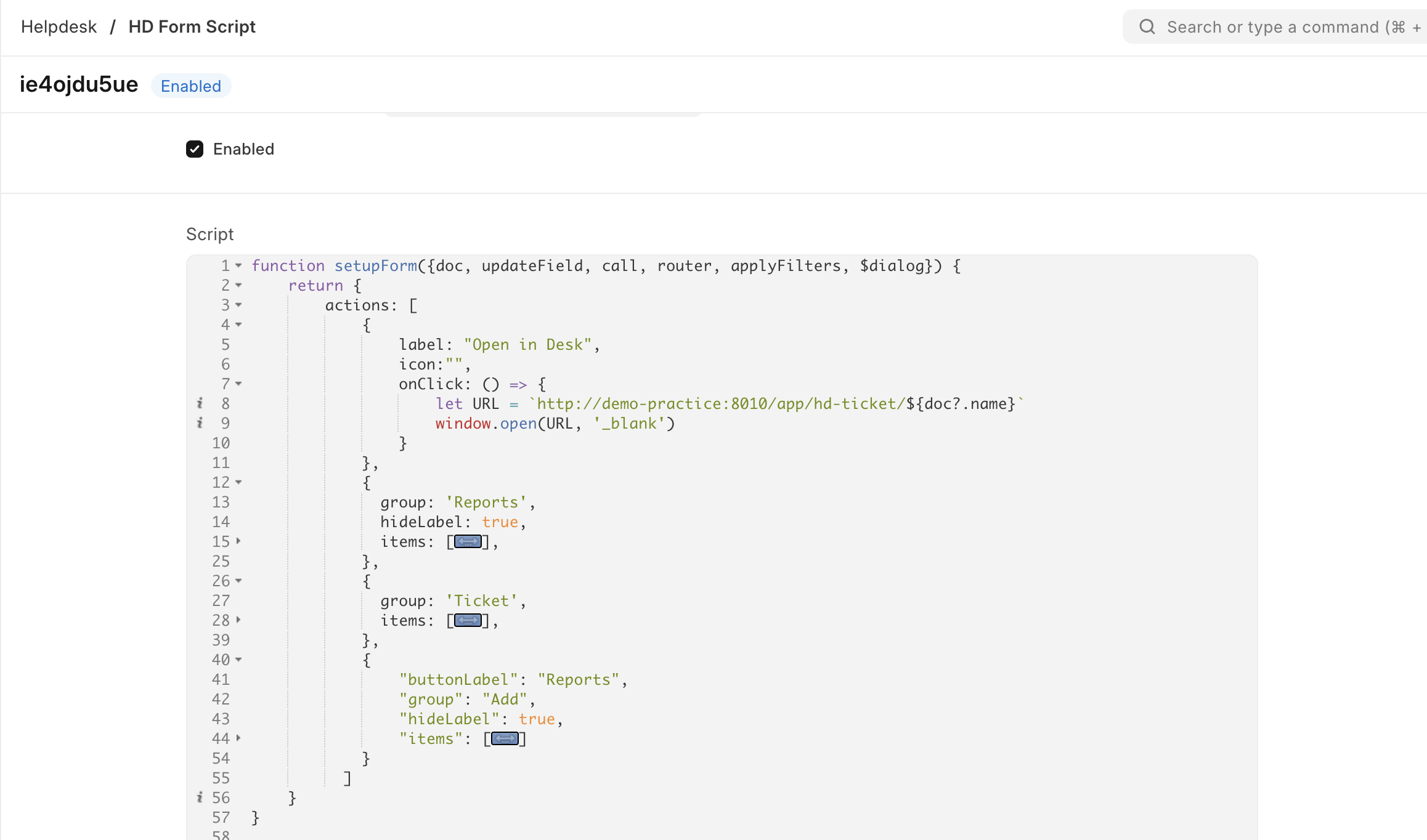
Task: Expand the fold arrow on line 44
Action: point(238,738)
